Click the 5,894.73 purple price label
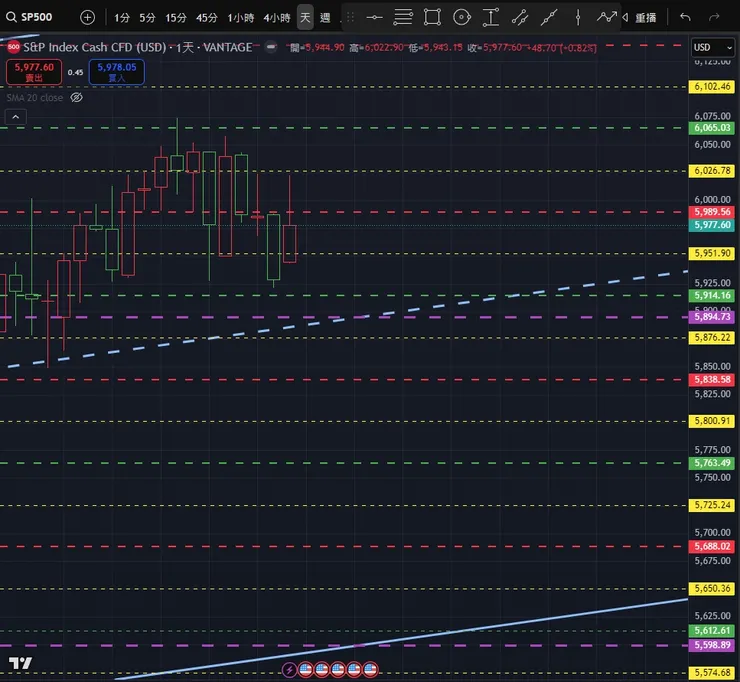Image resolution: width=740 pixels, height=682 pixels. tap(712, 317)
